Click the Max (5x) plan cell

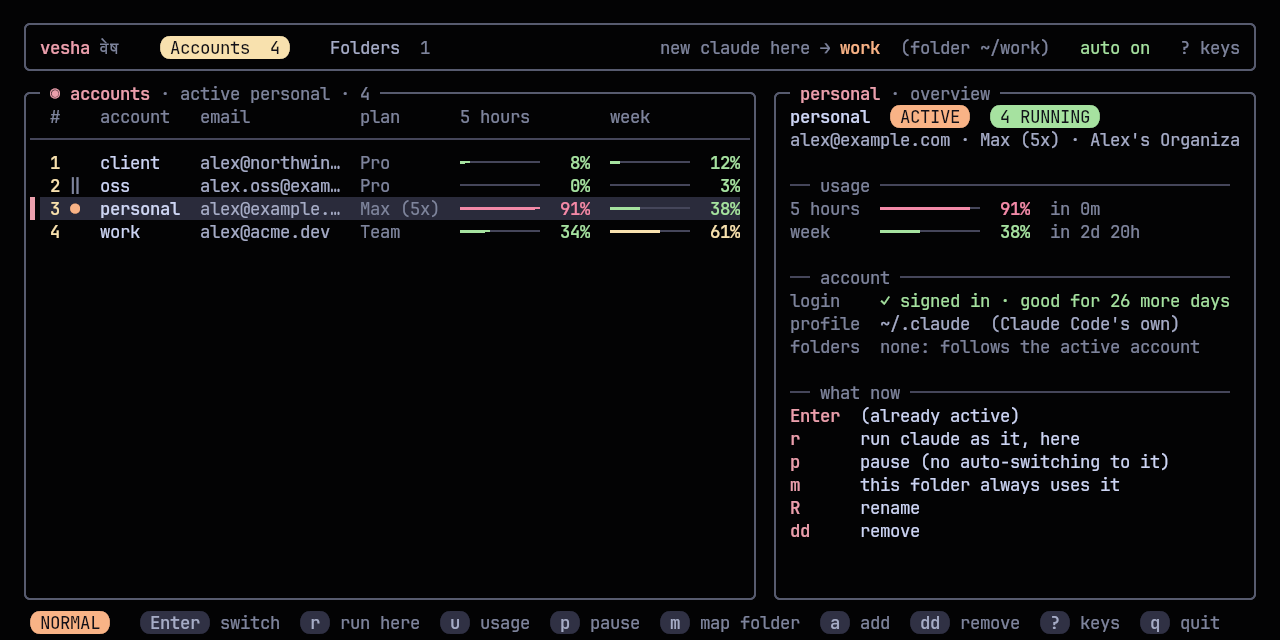pyautogui.click(x=400, y=209)
